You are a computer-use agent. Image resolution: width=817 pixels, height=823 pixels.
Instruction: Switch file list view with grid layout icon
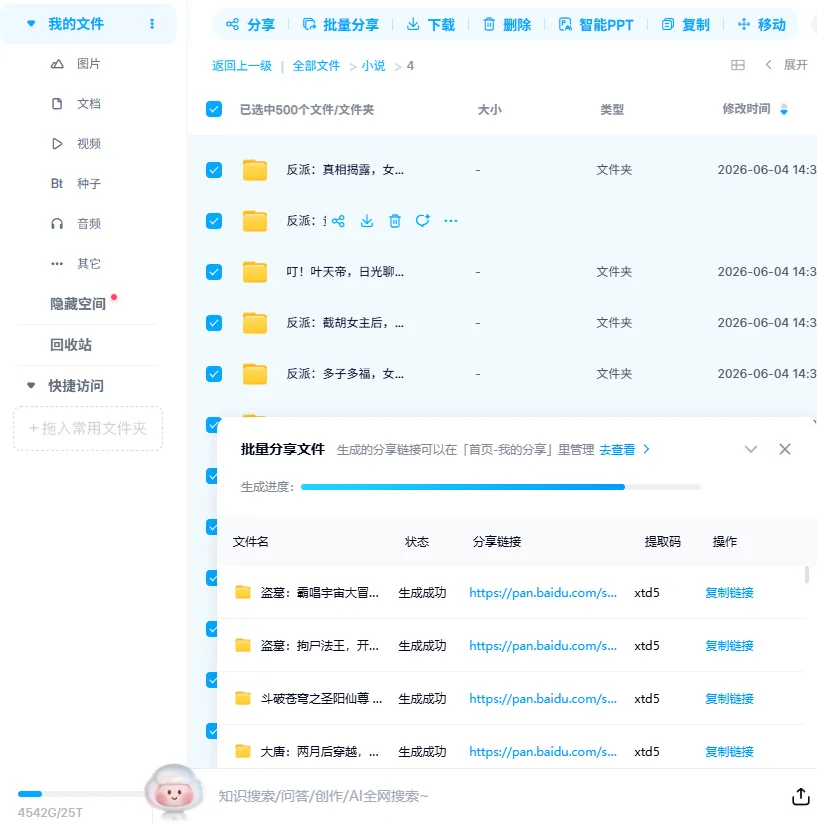(x=738, y=65)
